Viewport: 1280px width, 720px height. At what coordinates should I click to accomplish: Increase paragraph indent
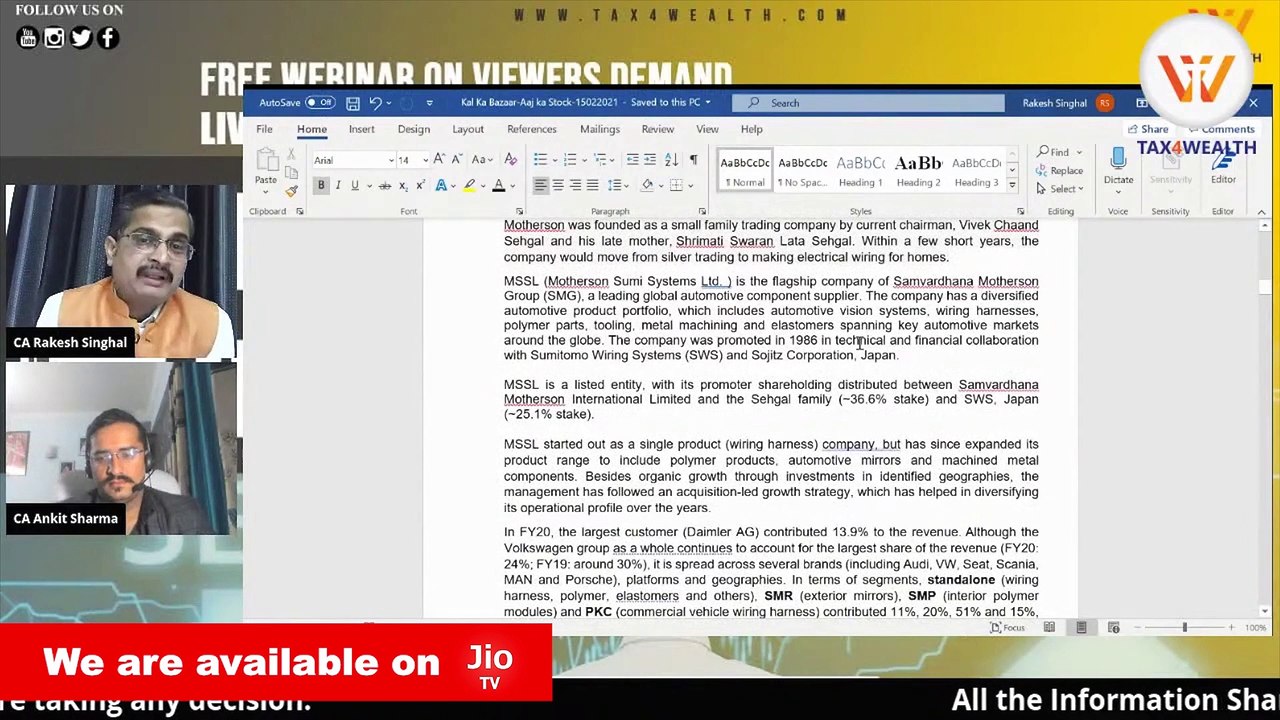click(x=649, y=160)
